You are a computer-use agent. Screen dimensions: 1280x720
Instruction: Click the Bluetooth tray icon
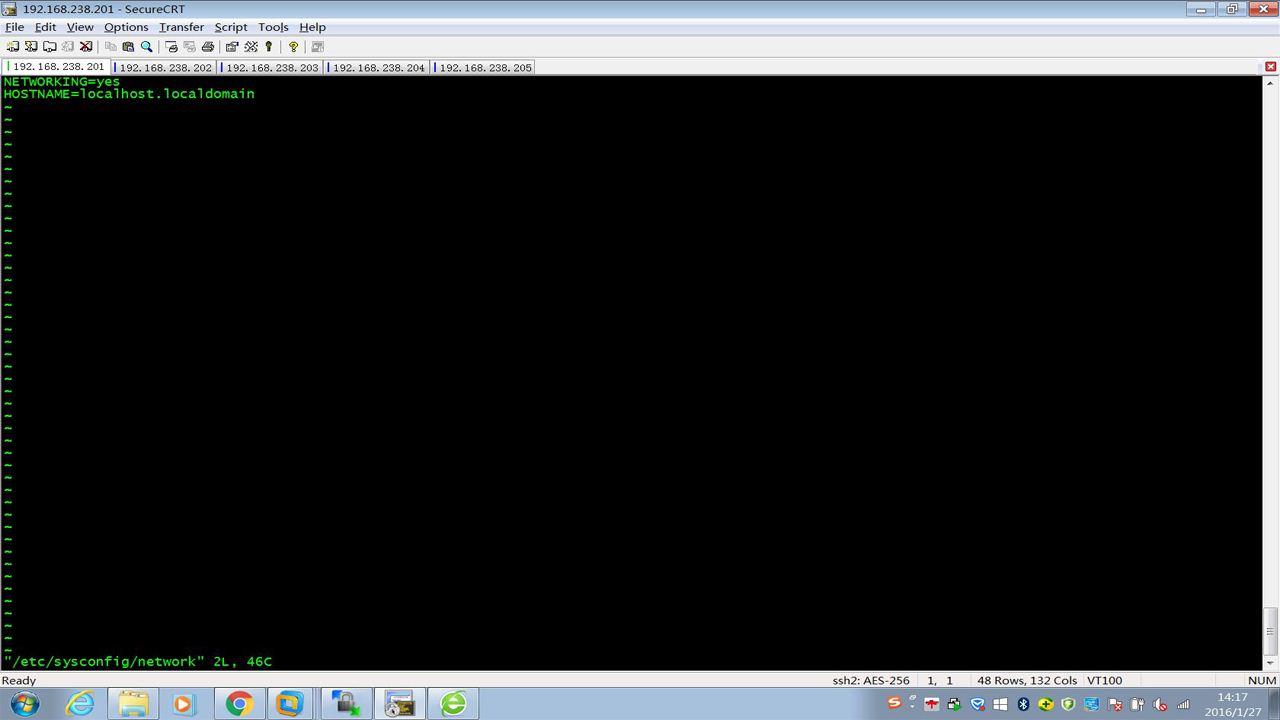pyautogui.click(x=1024, y=704)
